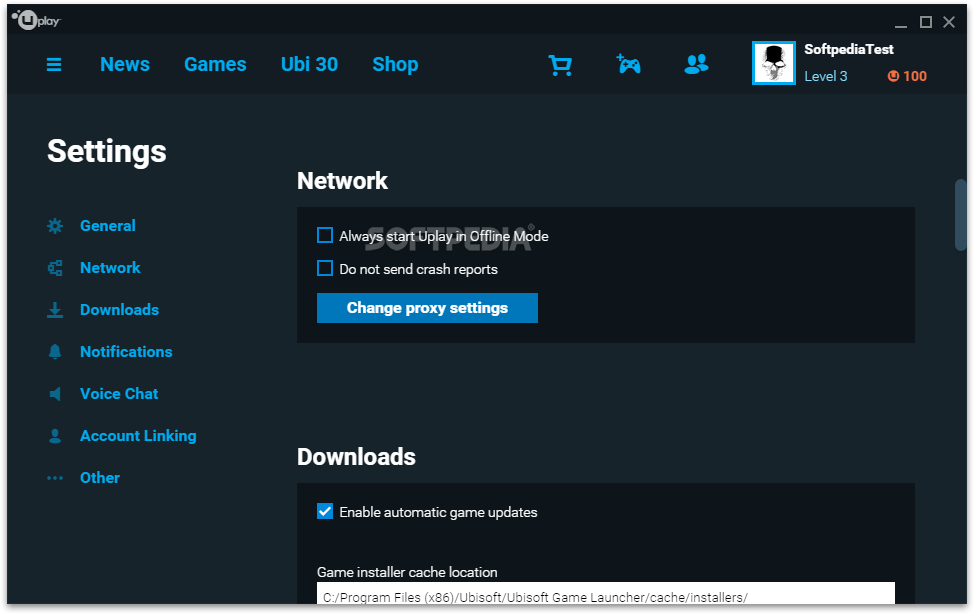Image resolution: width=974 pixels, height=614 pixels.
Task: Open the Games tab
Action: pyautogui.click(x=215, y=64)
